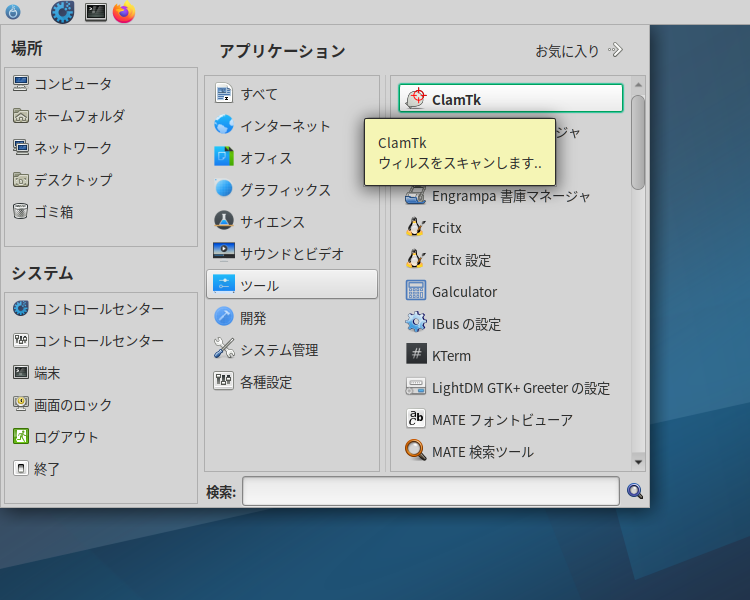Open ホームフォルダ
This screenshot has height=600, width=750.
tap(101, 116)
